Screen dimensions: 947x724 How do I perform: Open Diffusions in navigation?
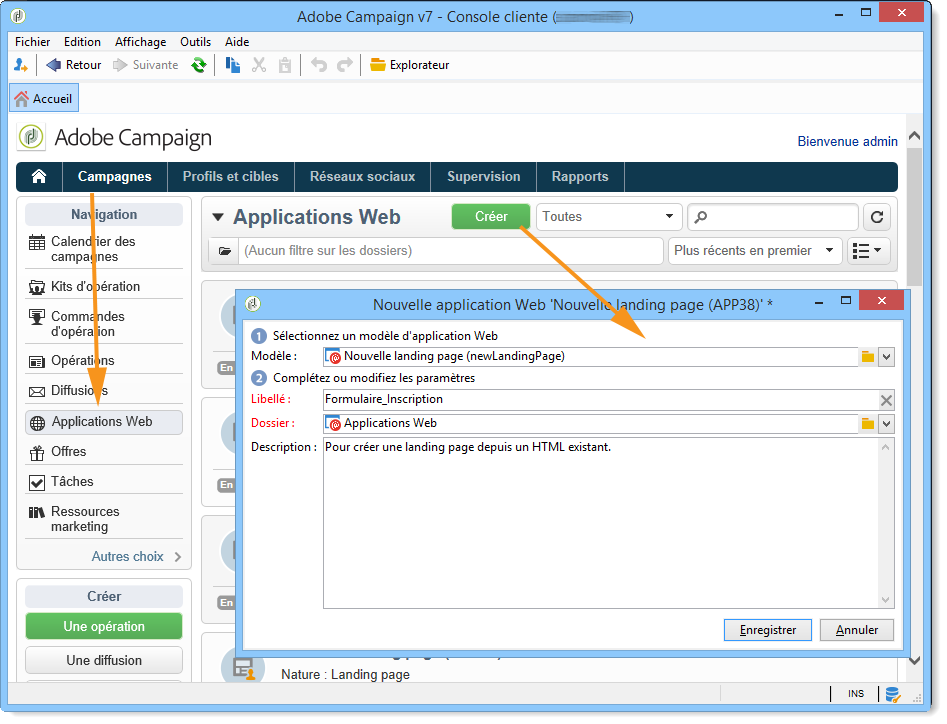tap(104, 391)
